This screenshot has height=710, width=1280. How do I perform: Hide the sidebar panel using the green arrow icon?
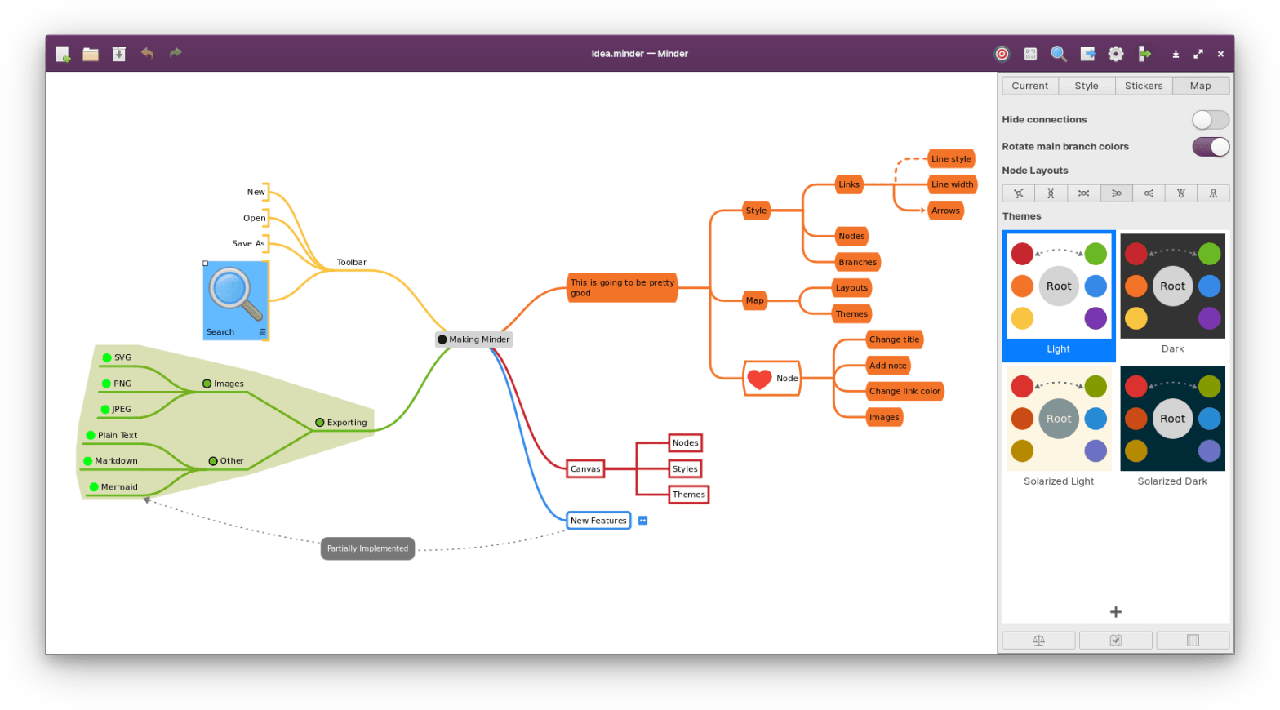[1145, 54]
